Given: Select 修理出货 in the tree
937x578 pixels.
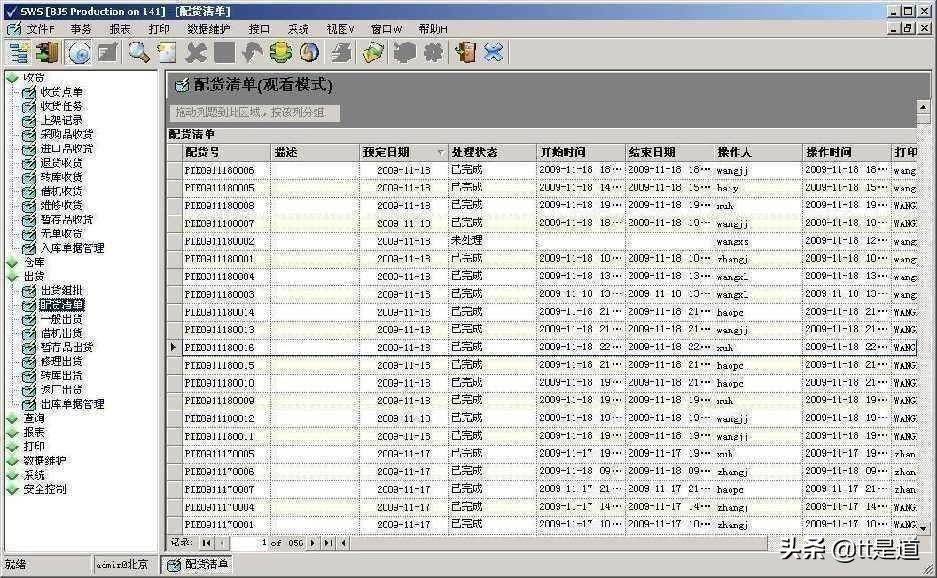Looking at the screenshot, I should [x=62, y=362].
